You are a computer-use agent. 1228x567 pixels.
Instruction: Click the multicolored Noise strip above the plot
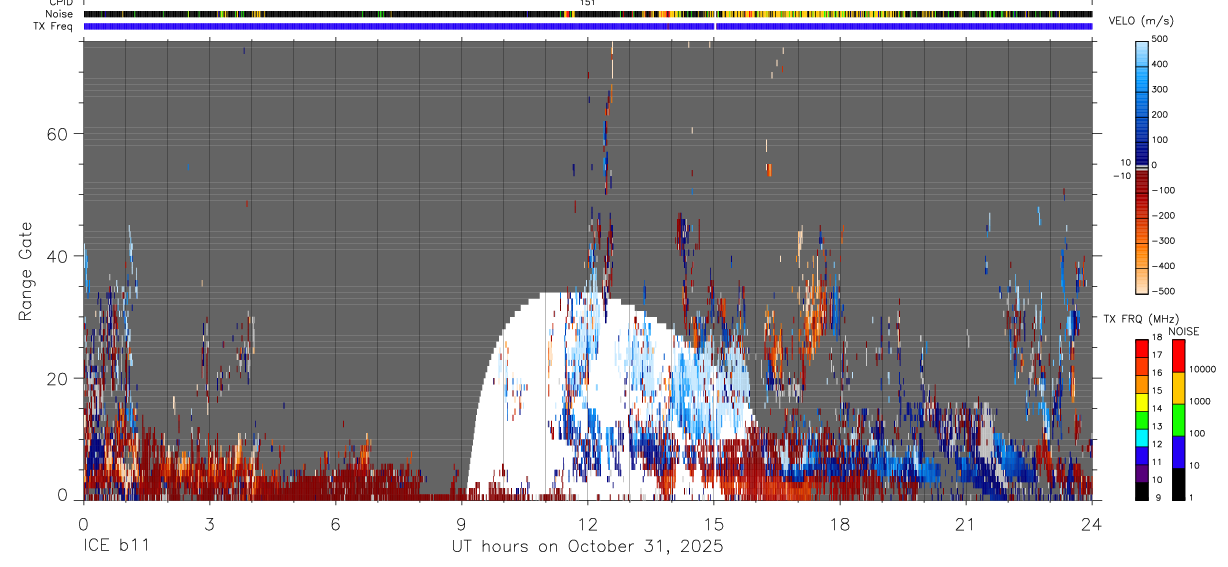tap(588, 14)
